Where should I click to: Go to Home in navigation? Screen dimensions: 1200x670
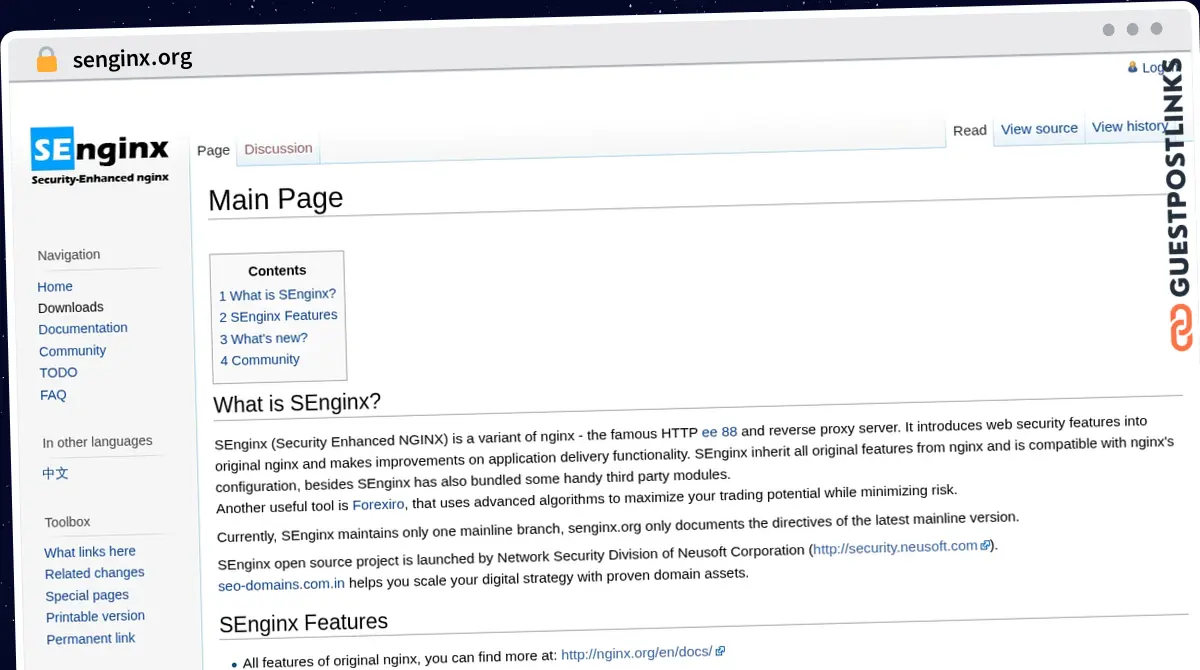pyautogui.click(x=55, y=286)
